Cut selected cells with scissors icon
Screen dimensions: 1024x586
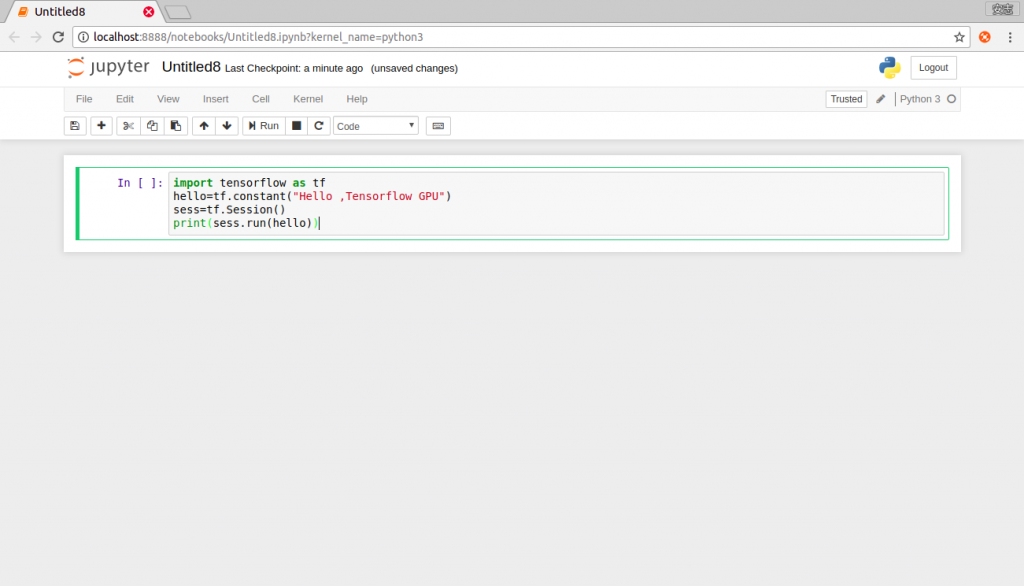pyautogui.click(x=128, y=126)
